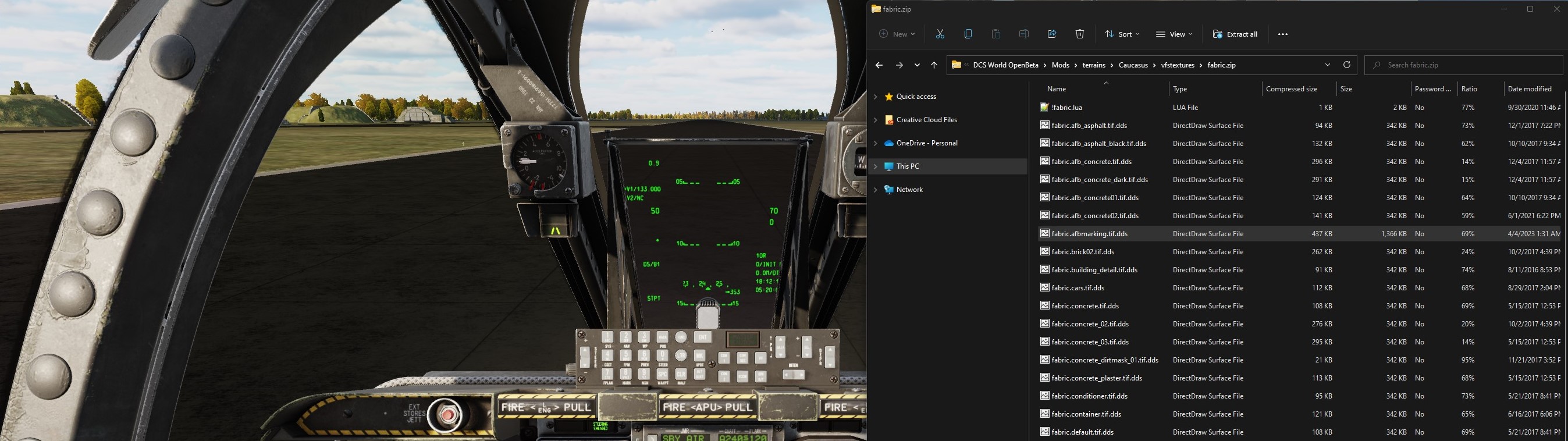Sort by the Ratio column header
Screen dimensions: 1568x441
click(1480, 89)
